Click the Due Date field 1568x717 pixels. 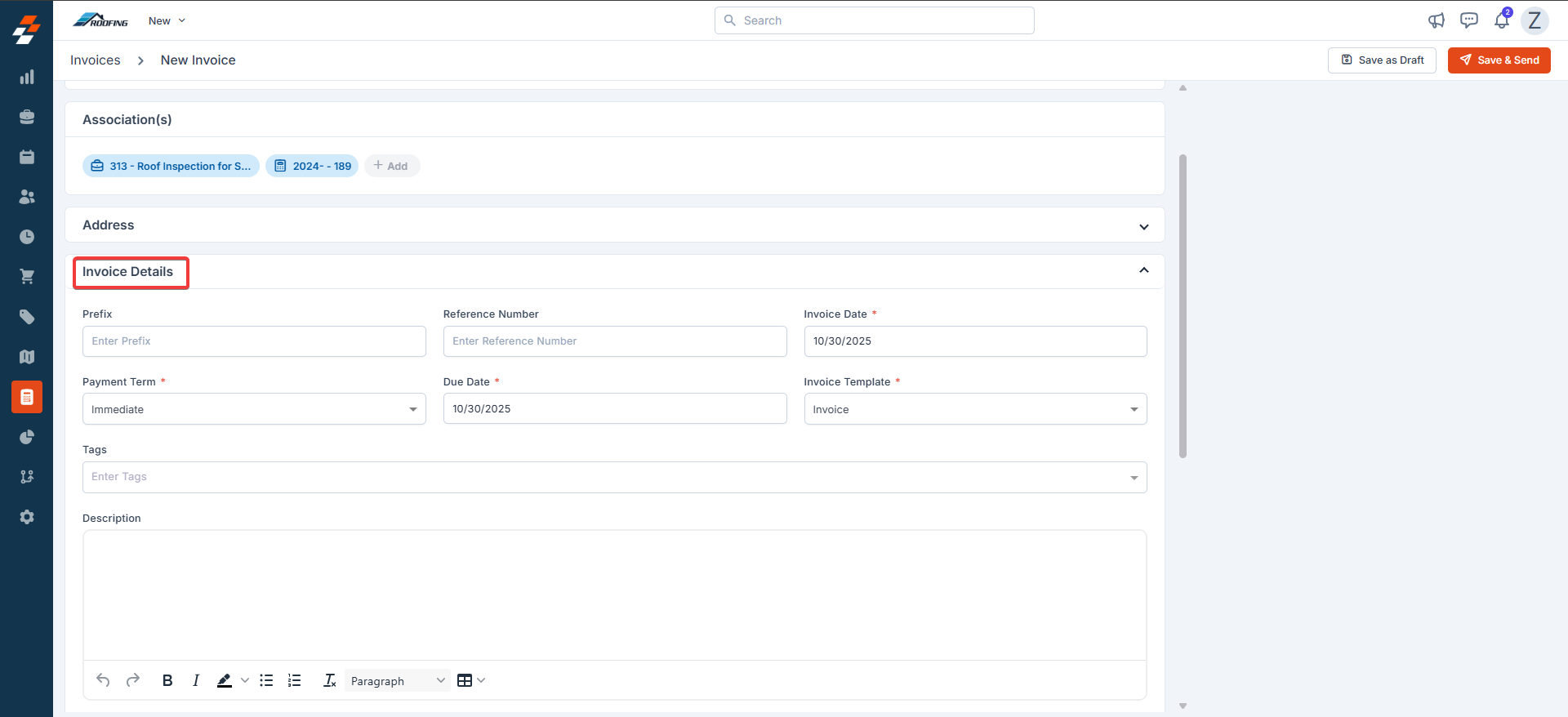[615, 408]
